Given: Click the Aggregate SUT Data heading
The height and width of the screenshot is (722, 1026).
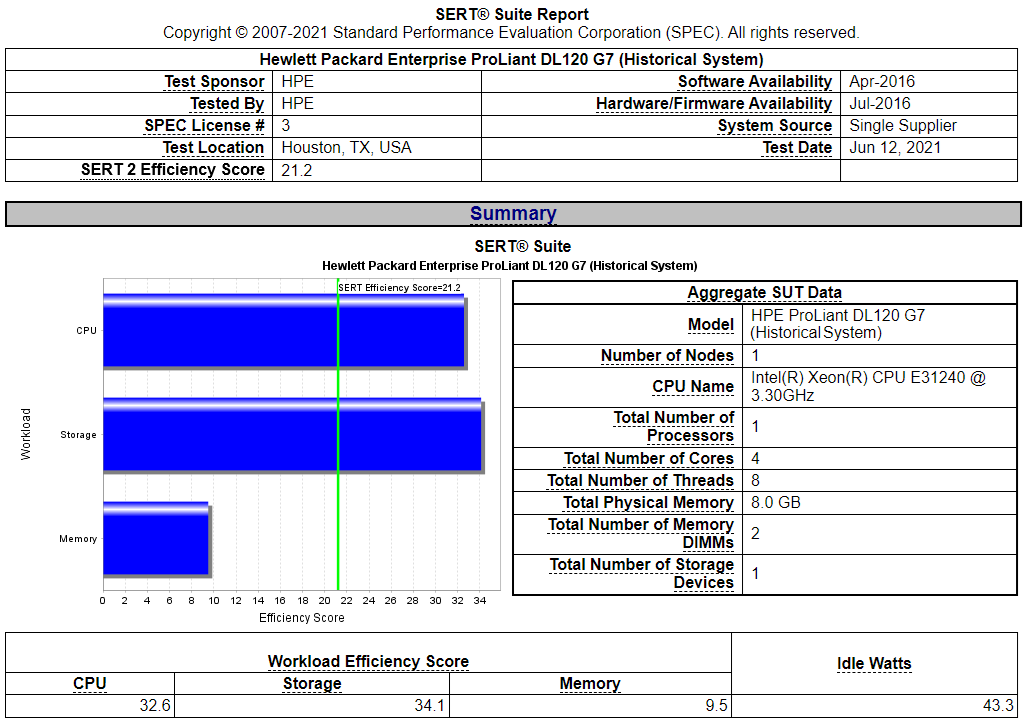Looking at the screenshot, I should tap(764, 293).
